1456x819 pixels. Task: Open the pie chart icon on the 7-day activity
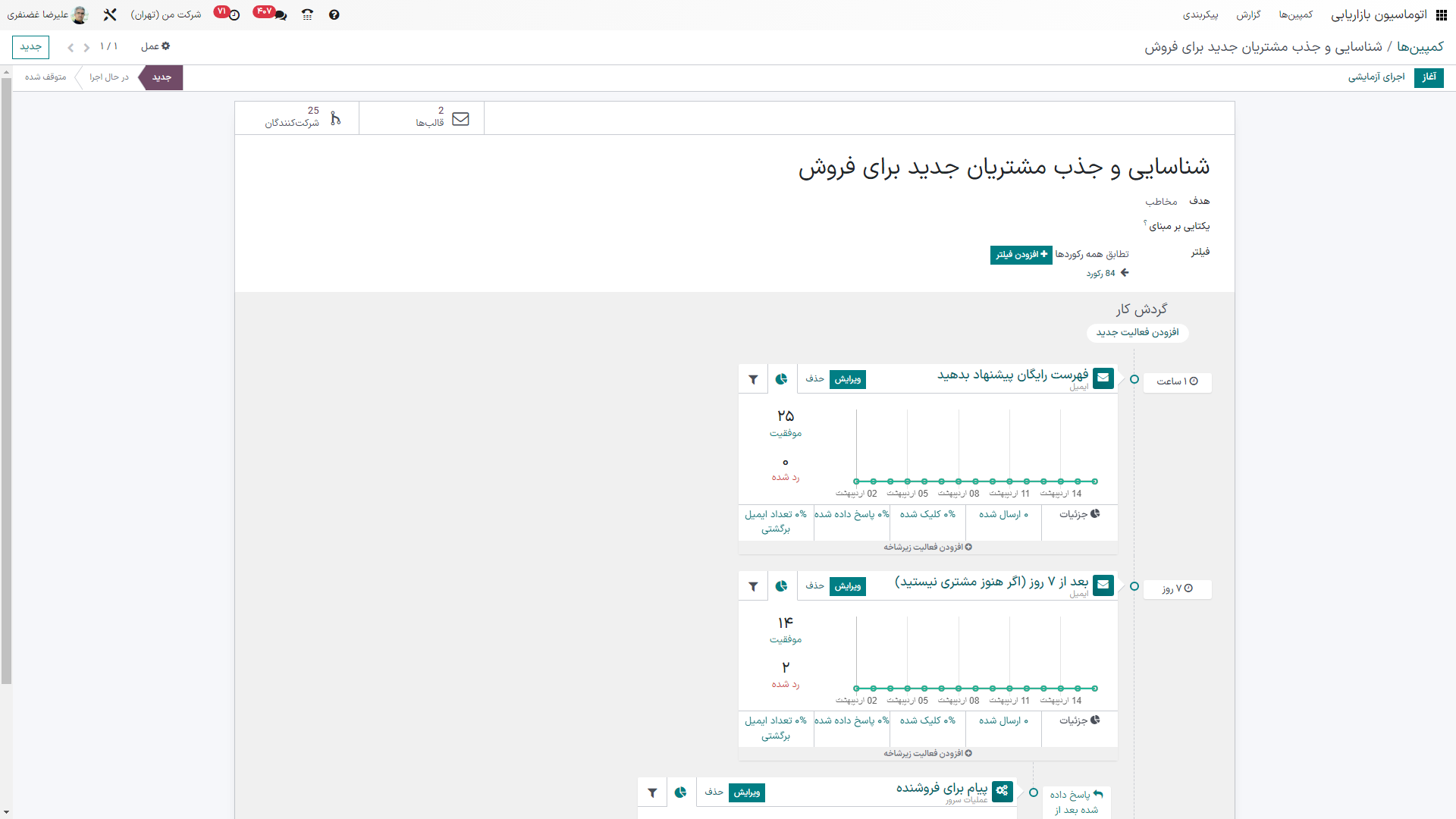click(x=781, y=586)
